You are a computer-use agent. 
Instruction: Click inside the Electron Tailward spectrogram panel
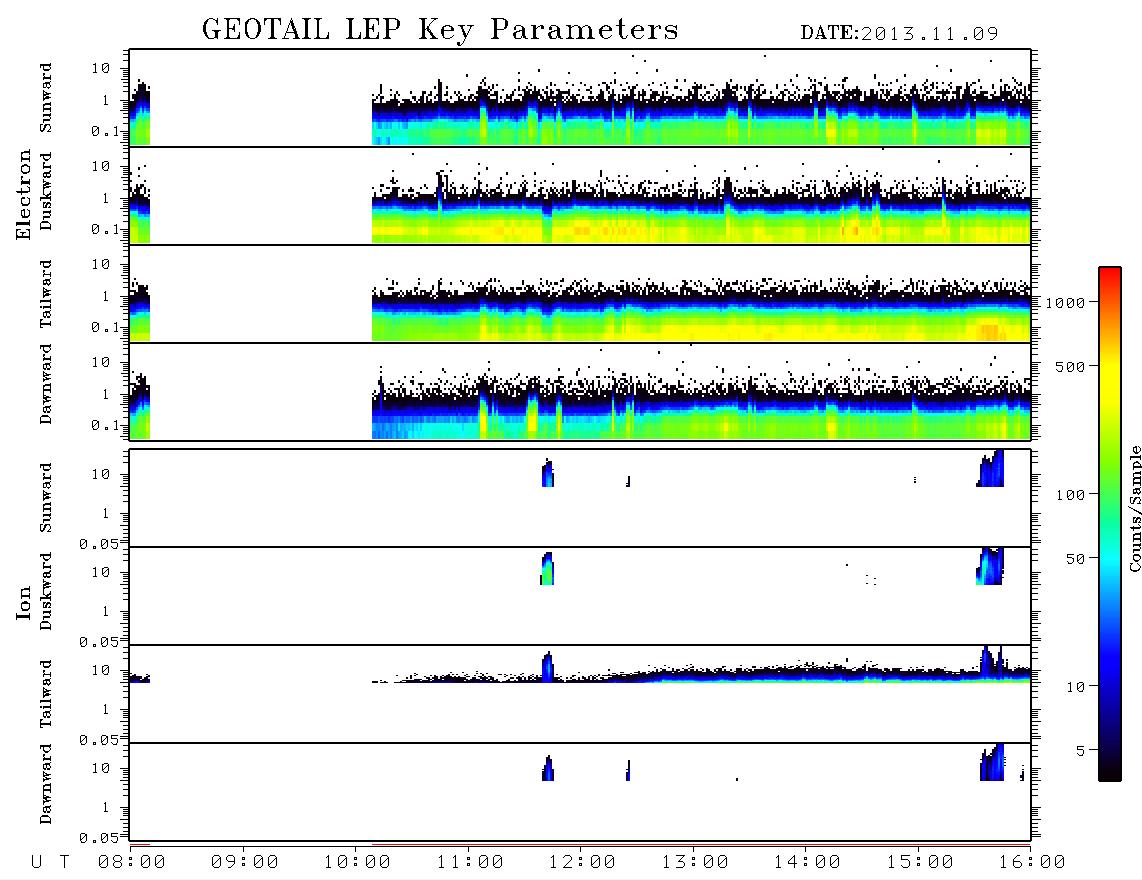pyautogui.click(x=580, y=294)
